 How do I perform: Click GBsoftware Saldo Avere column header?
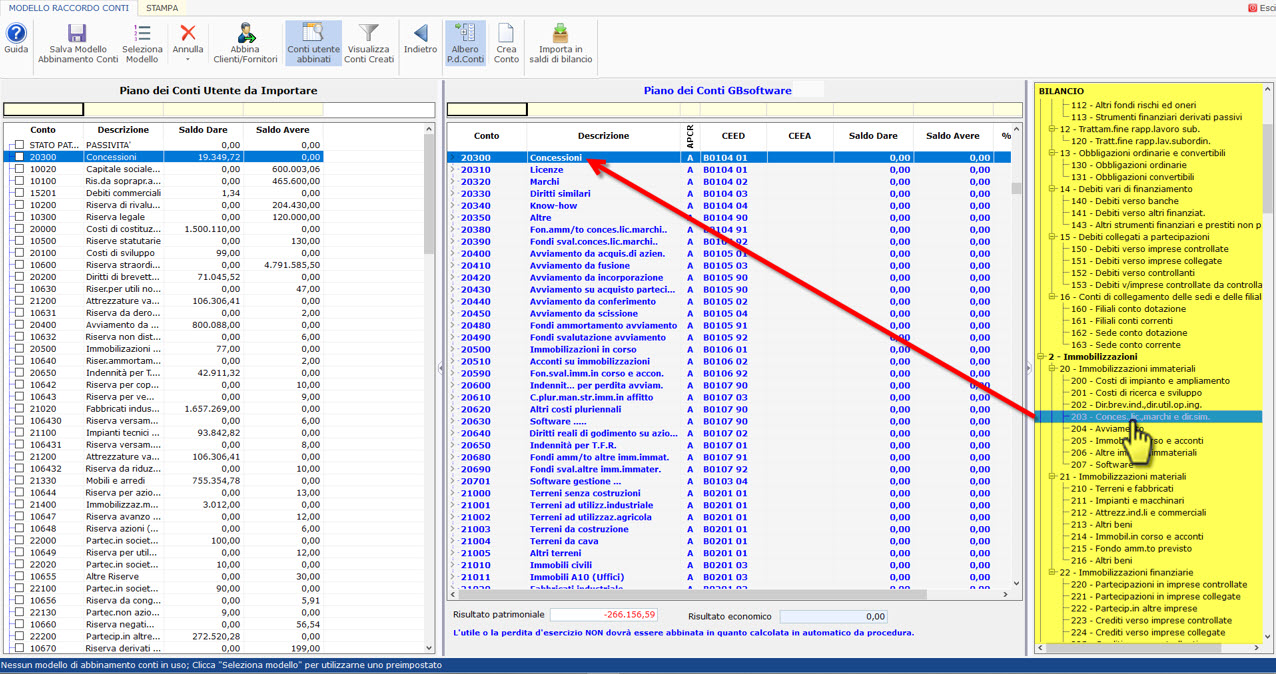952,136
